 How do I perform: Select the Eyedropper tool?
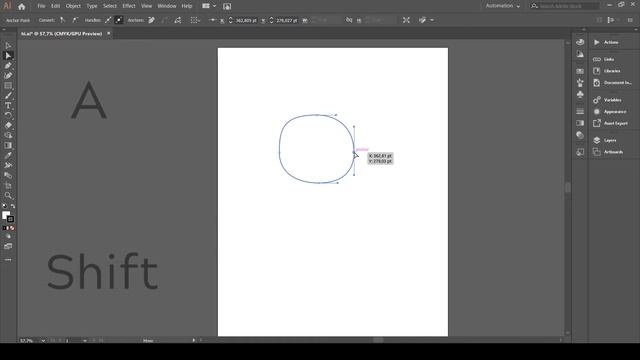(8, 155)
